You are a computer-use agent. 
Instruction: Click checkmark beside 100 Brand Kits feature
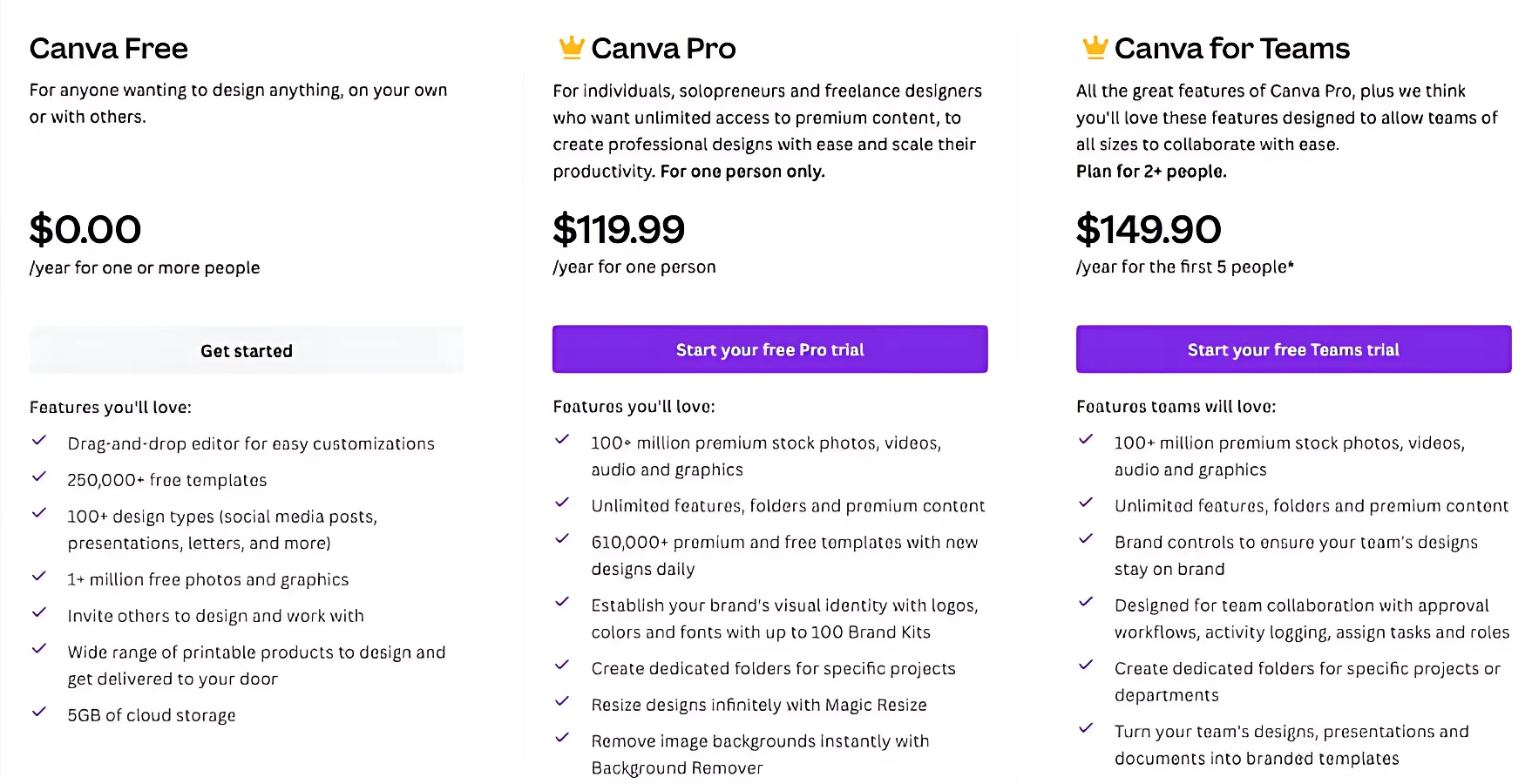[x=563, y=603]
